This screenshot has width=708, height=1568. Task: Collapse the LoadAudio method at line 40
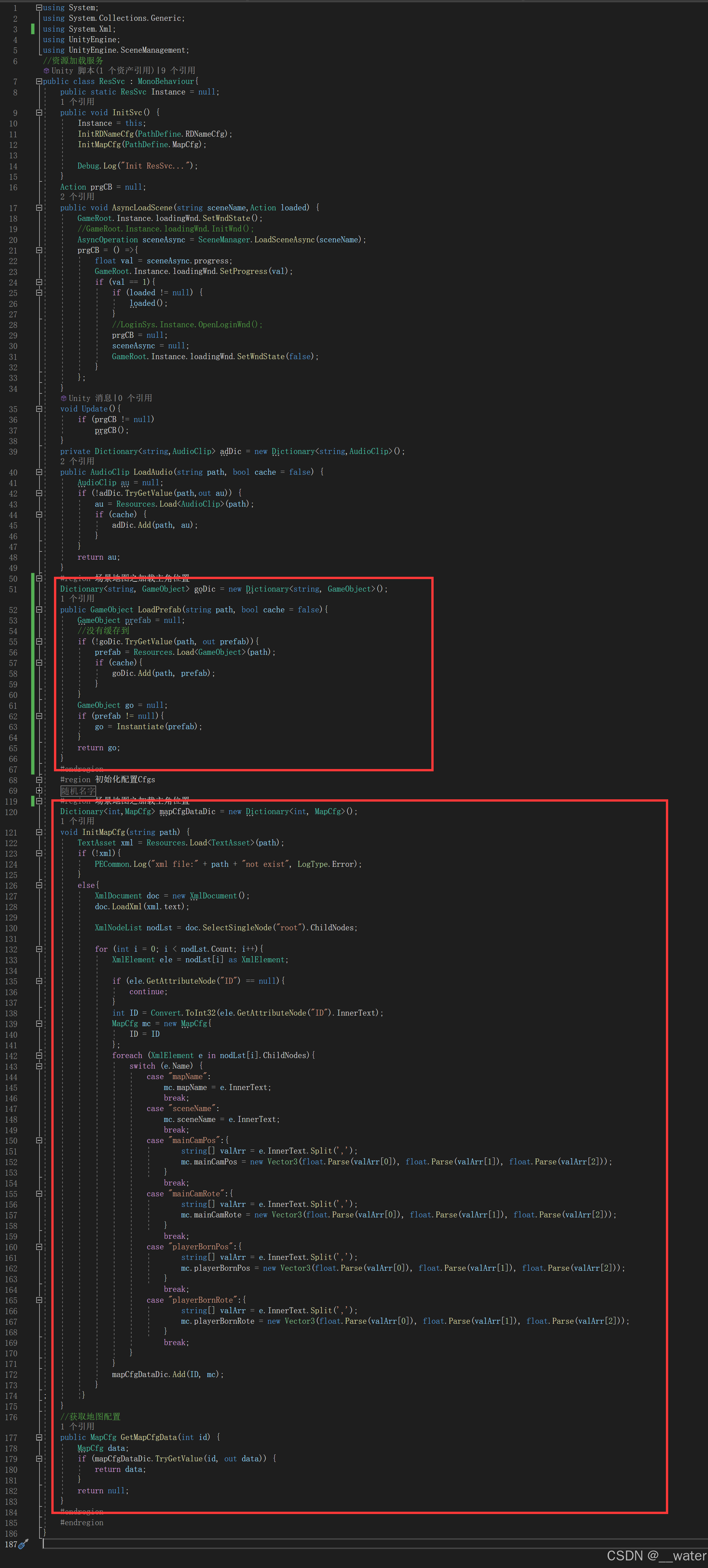[39, 472]
